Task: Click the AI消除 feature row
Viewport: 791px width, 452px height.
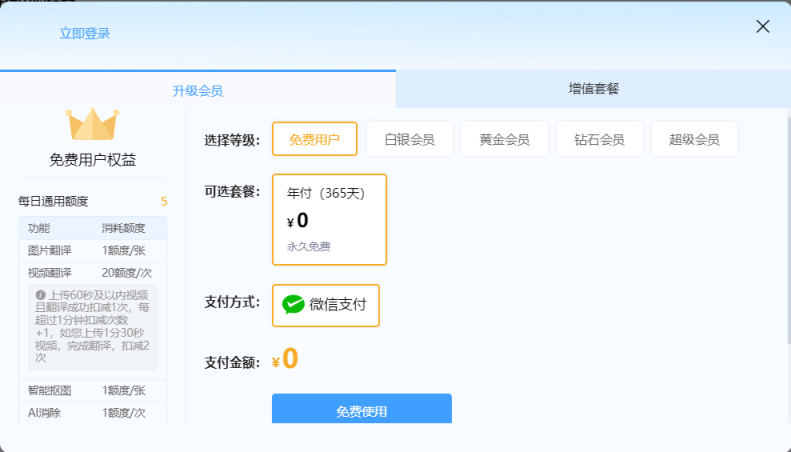Action: (92, 412)
